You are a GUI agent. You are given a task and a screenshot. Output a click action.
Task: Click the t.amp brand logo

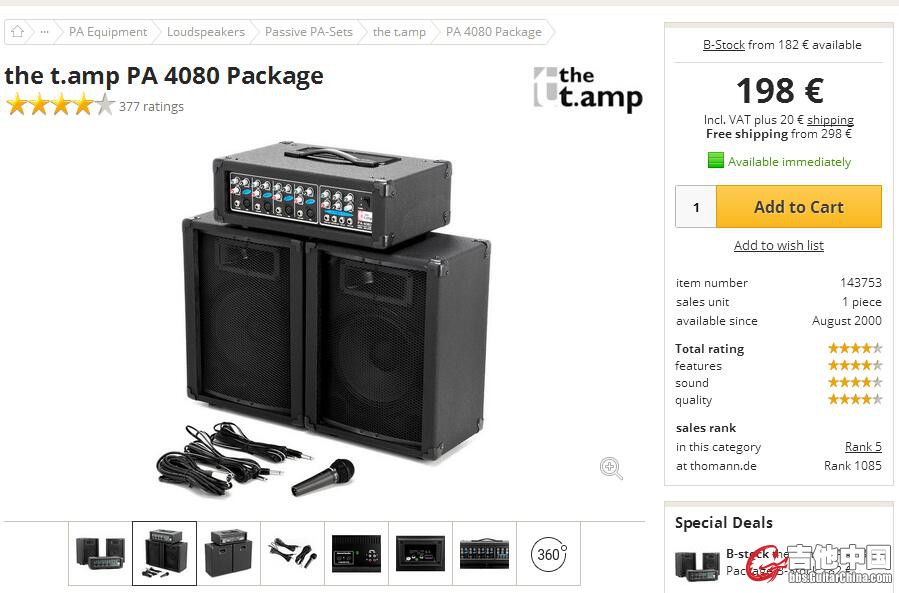coord(587,89)
